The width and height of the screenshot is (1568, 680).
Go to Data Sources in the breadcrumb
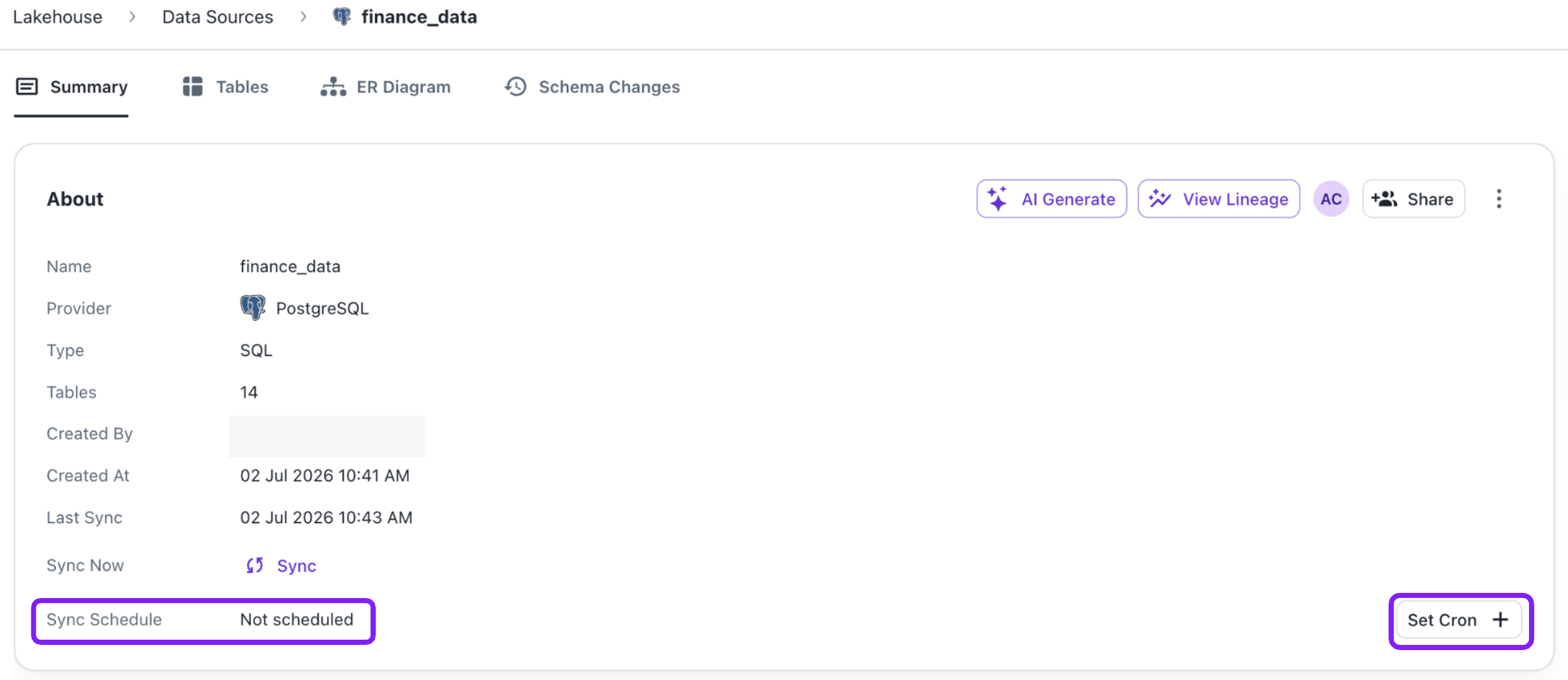pos(218,17)
